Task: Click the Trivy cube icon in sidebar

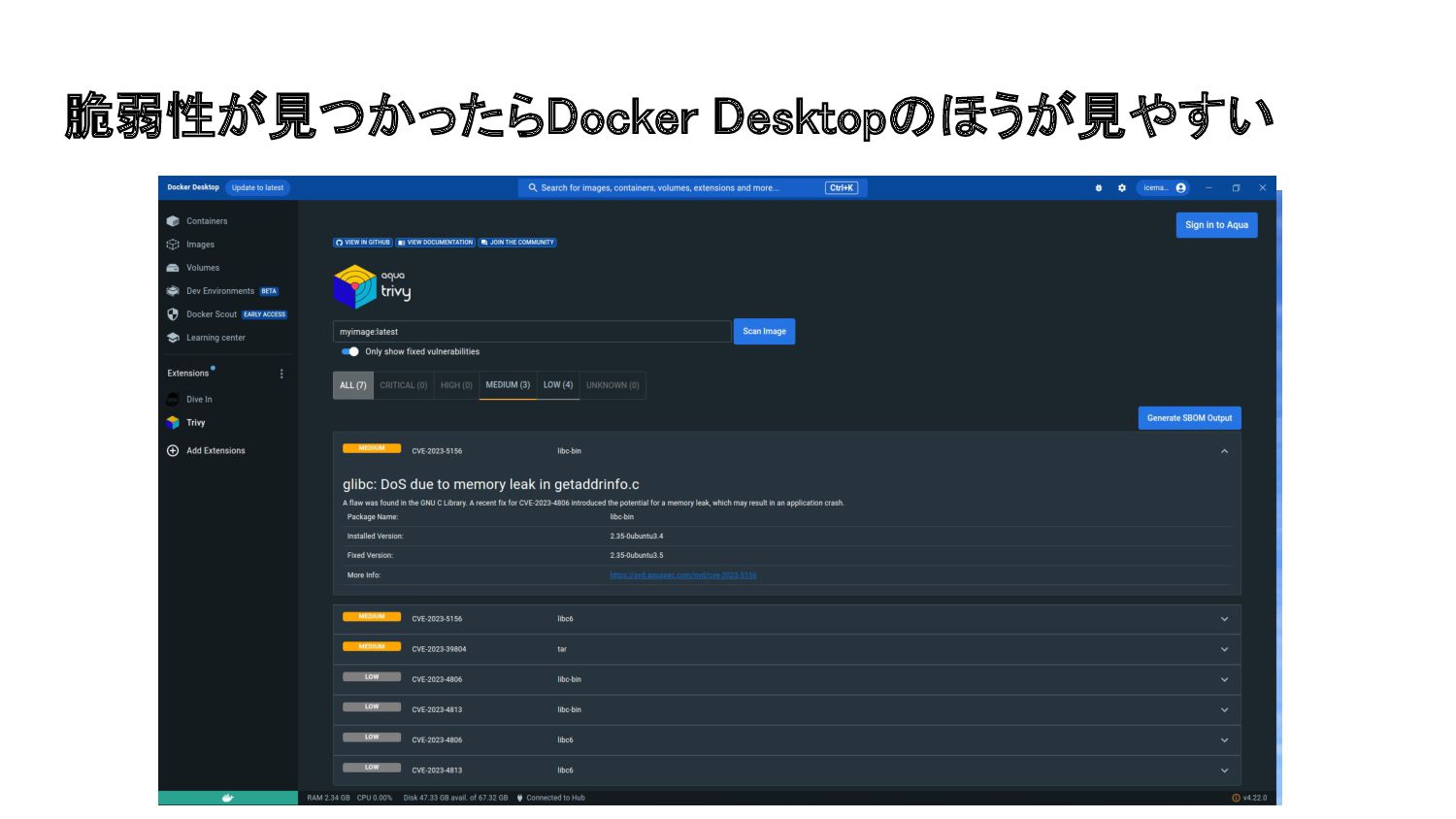Action: [173, 422]
